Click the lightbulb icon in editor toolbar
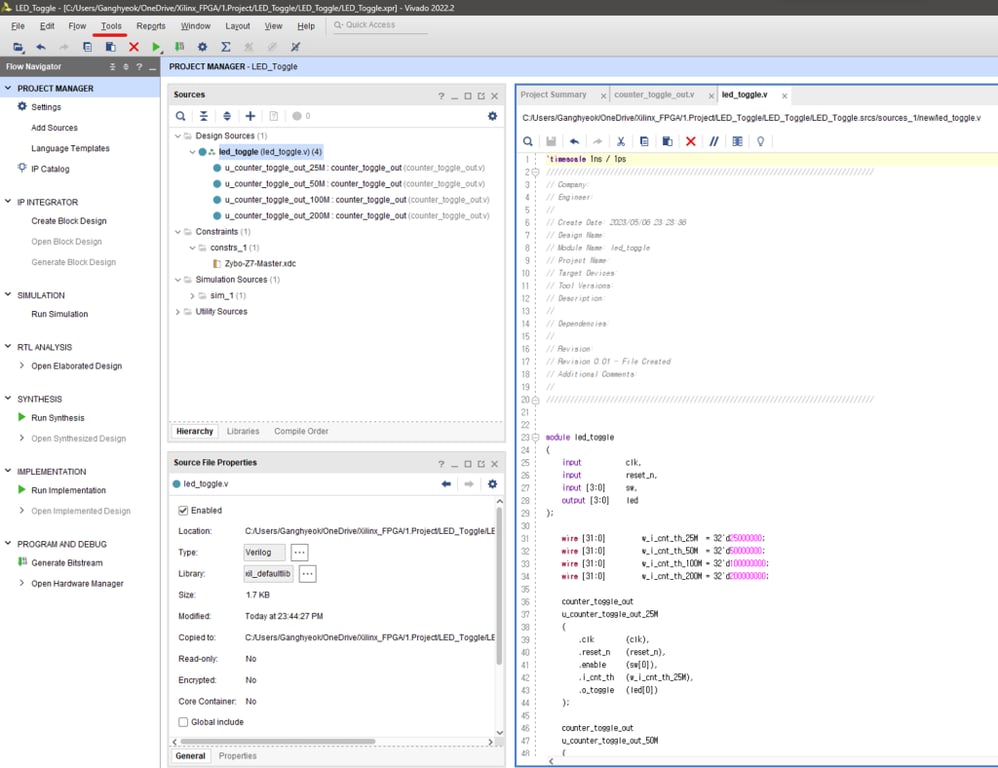998x768 pixels. pos(760,142)
